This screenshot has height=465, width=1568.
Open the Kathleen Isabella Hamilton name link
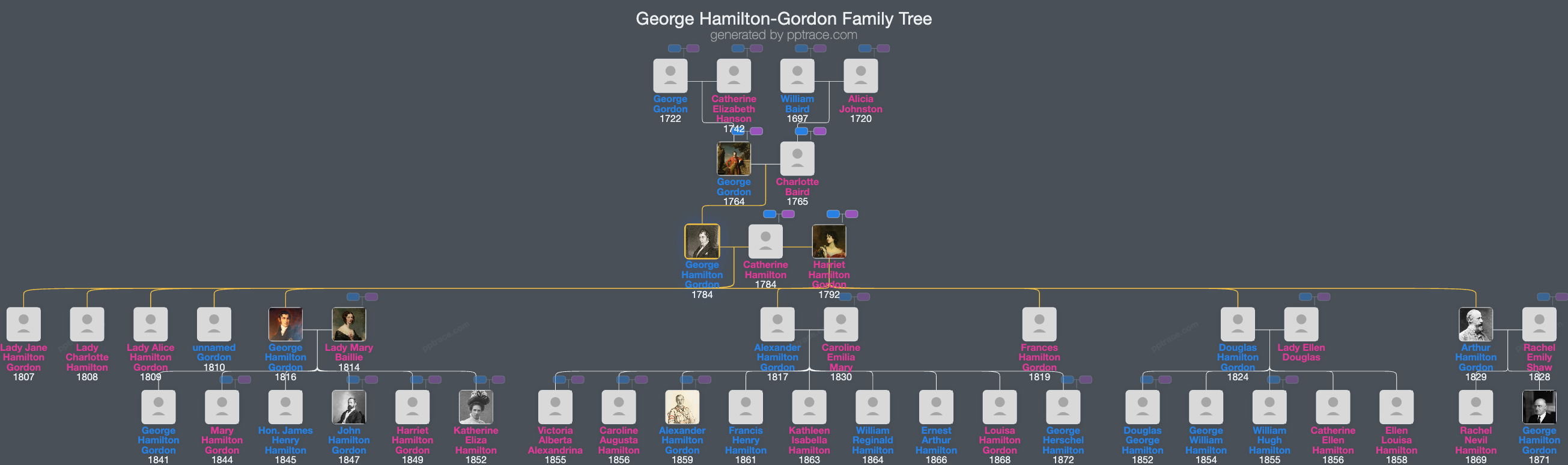(809, 440)
